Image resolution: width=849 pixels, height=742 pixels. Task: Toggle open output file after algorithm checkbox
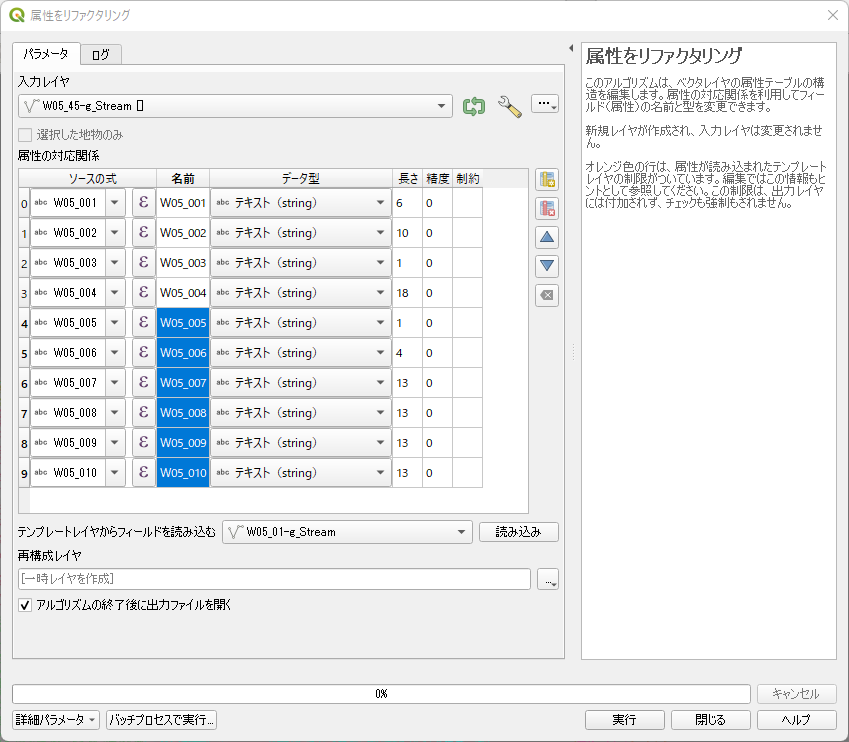[26, 605]
